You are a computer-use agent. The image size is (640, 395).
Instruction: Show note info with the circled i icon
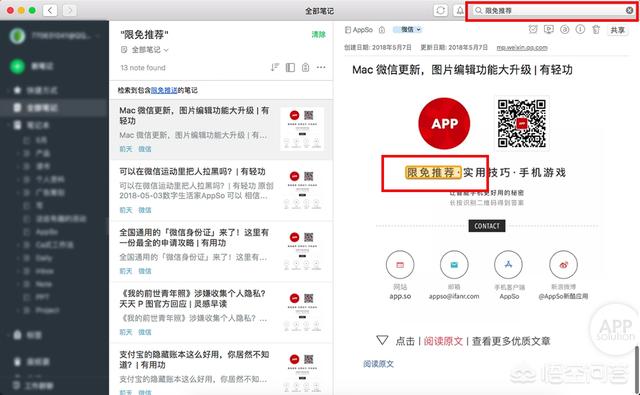click(580, 29)
